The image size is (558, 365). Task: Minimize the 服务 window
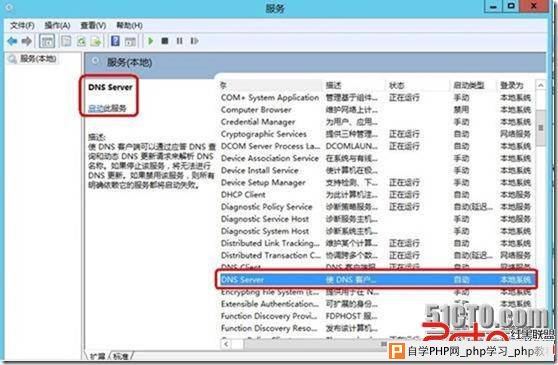pyautogui.click(x=493, y=6)
